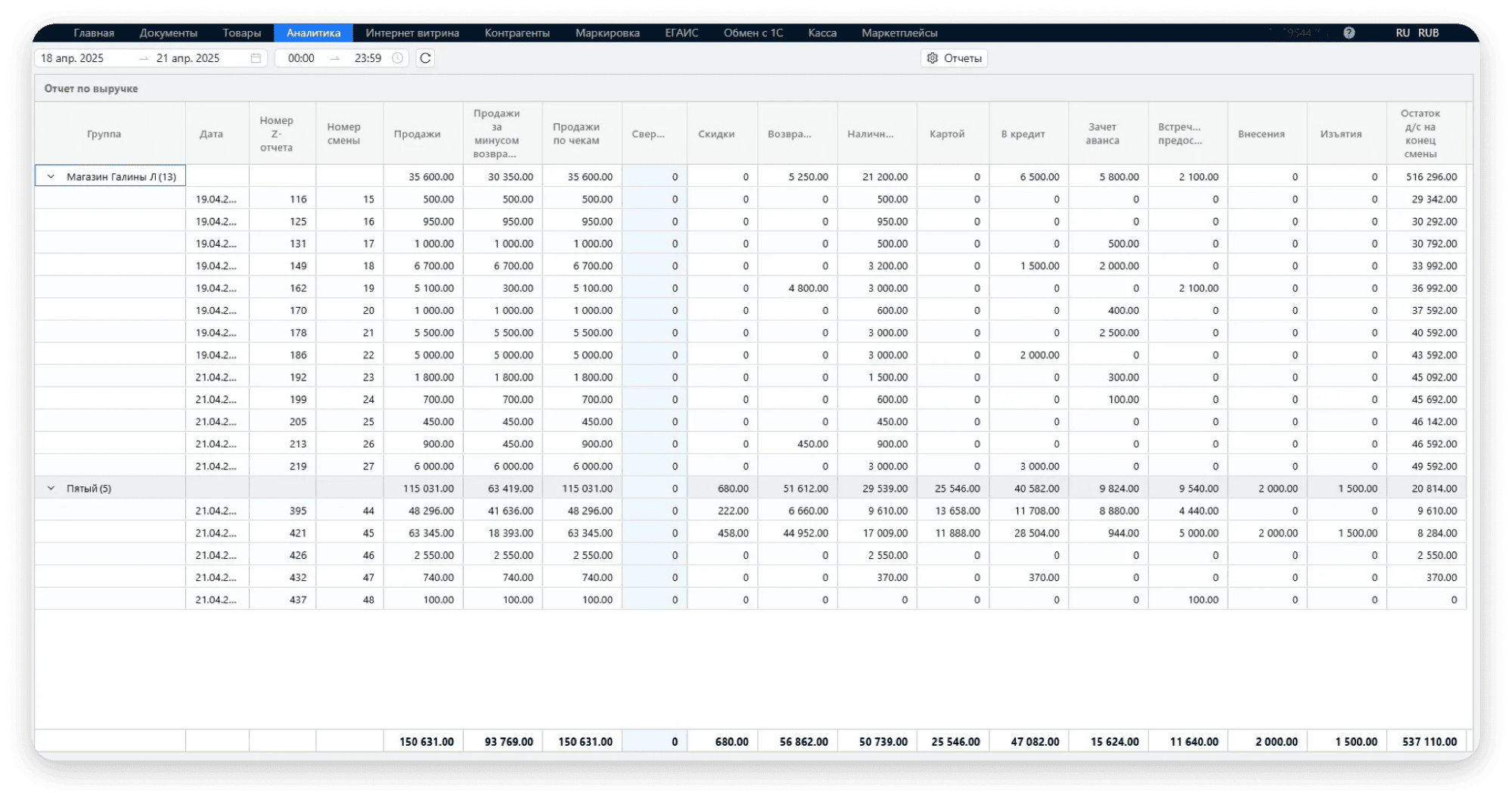Open the help question mark icon
1512x801 pixels.
point(1349,33)
